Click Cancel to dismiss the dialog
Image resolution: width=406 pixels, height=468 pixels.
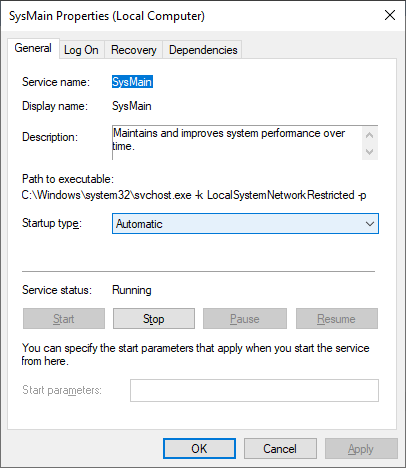(280, 449)
